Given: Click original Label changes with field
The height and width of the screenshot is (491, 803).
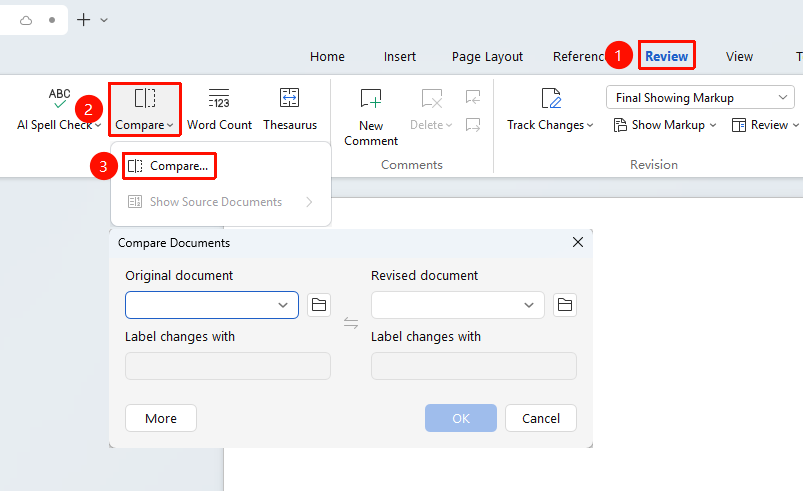Looking at the screenshot, I should click(228, 366).
